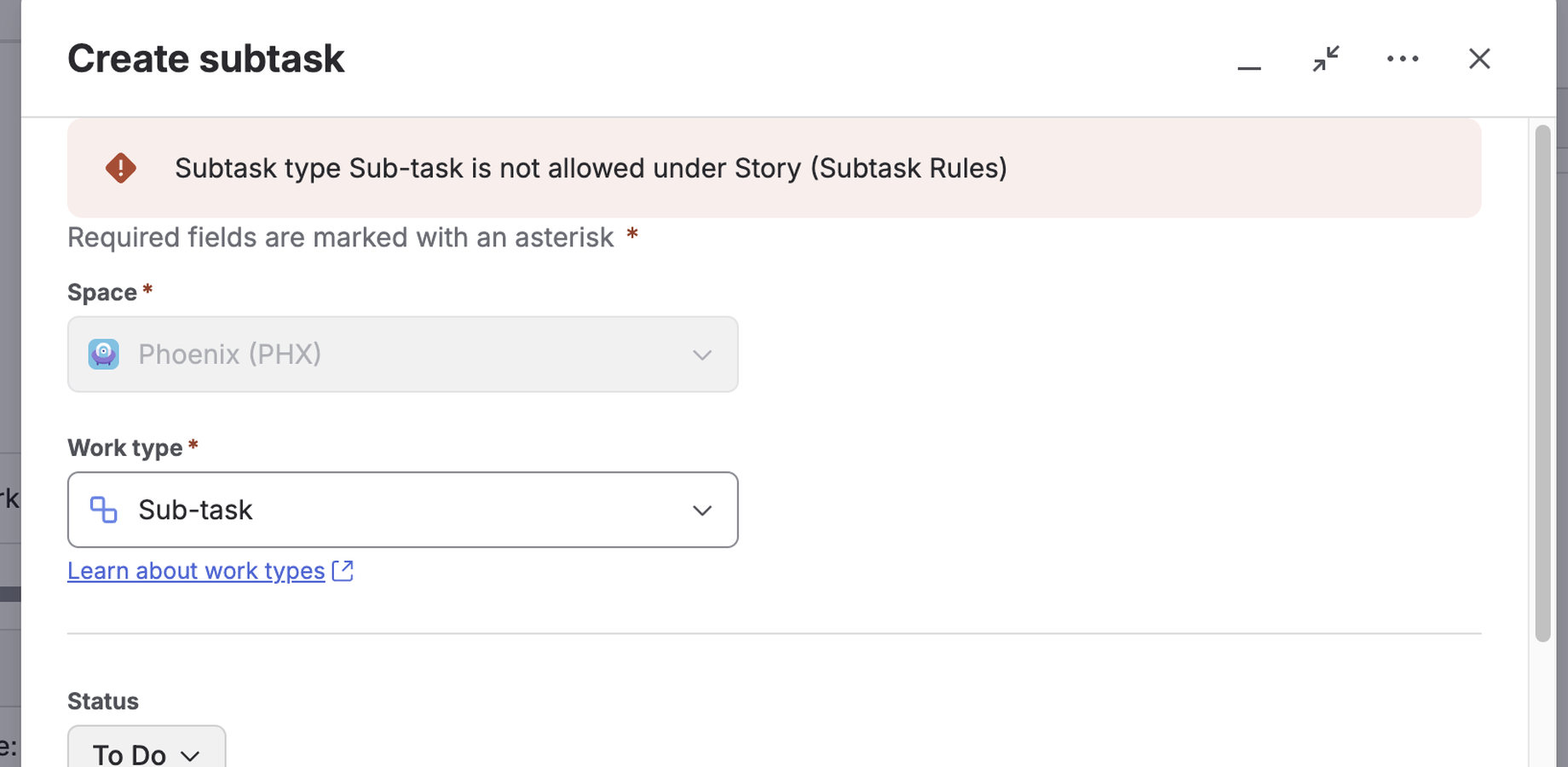Expand the Work type dropdown chevron

pos(702,510)
